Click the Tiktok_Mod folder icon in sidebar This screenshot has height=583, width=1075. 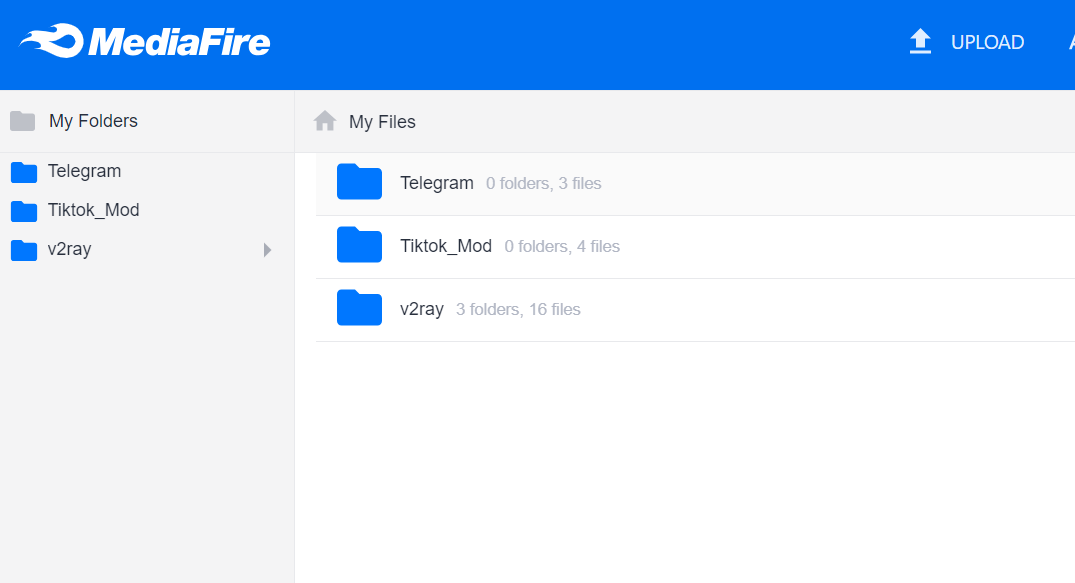pos(24,211)
